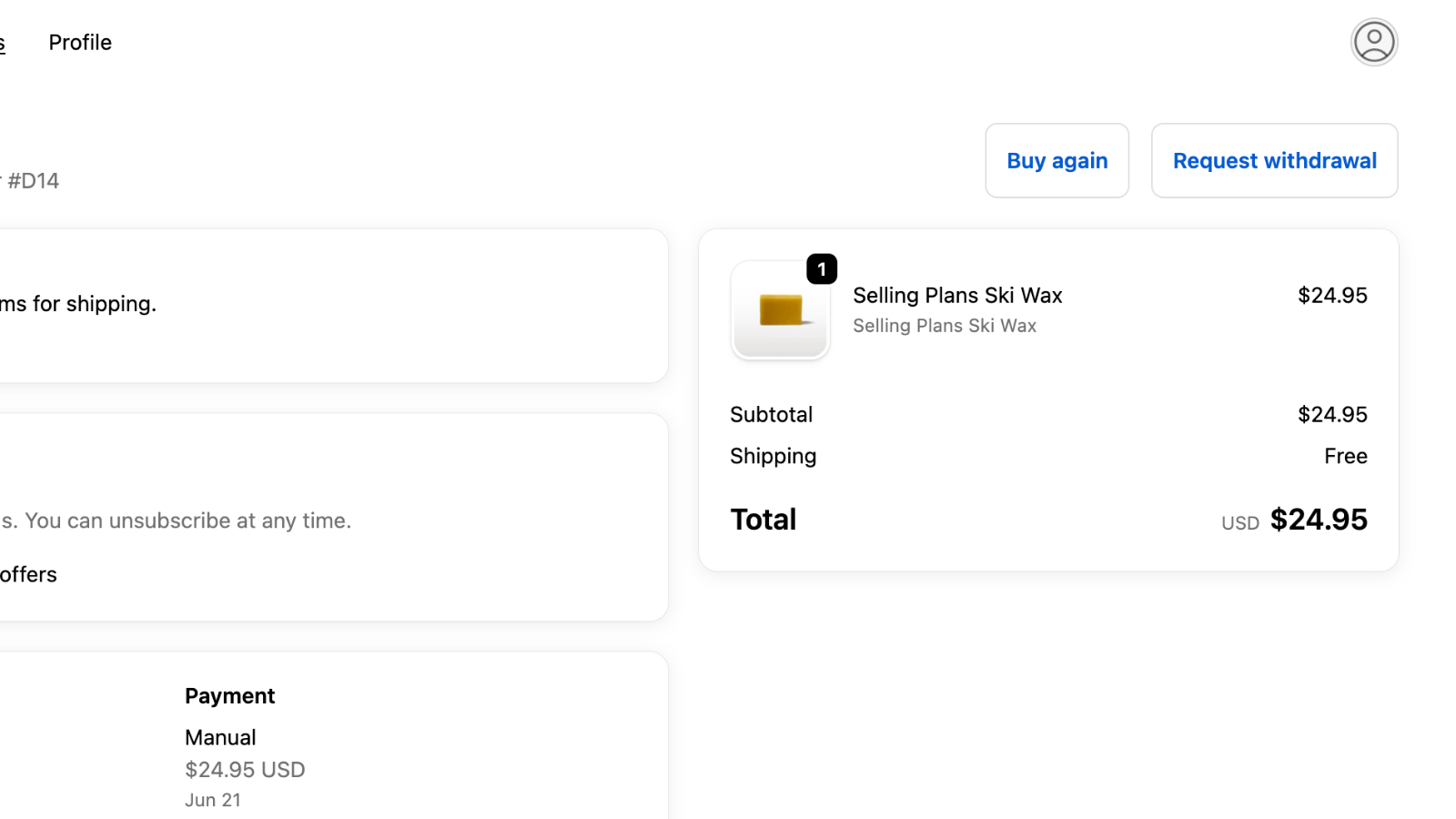Click the product line price $24.95
The height and width of the screenshot is (819, 1456).
(1332, 296)
